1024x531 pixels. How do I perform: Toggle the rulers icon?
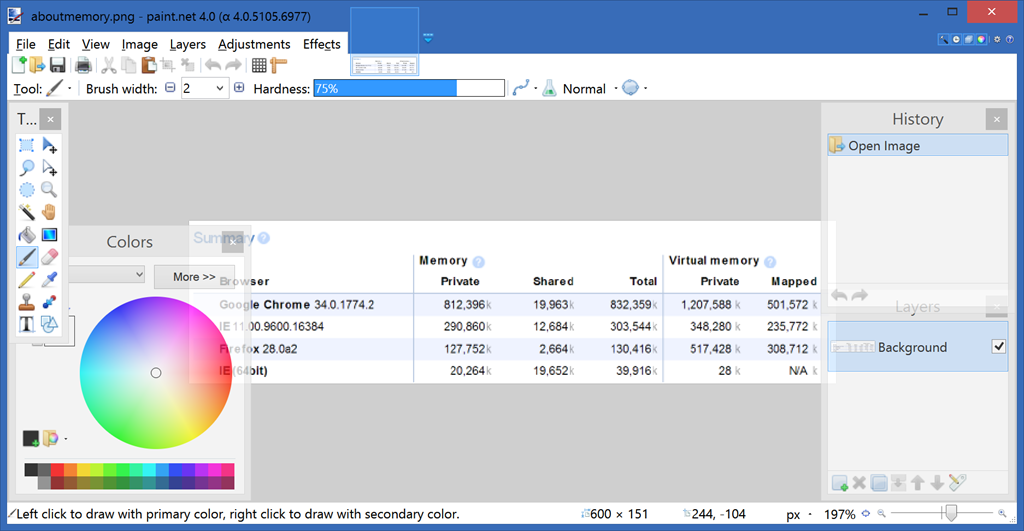[279, 65]
